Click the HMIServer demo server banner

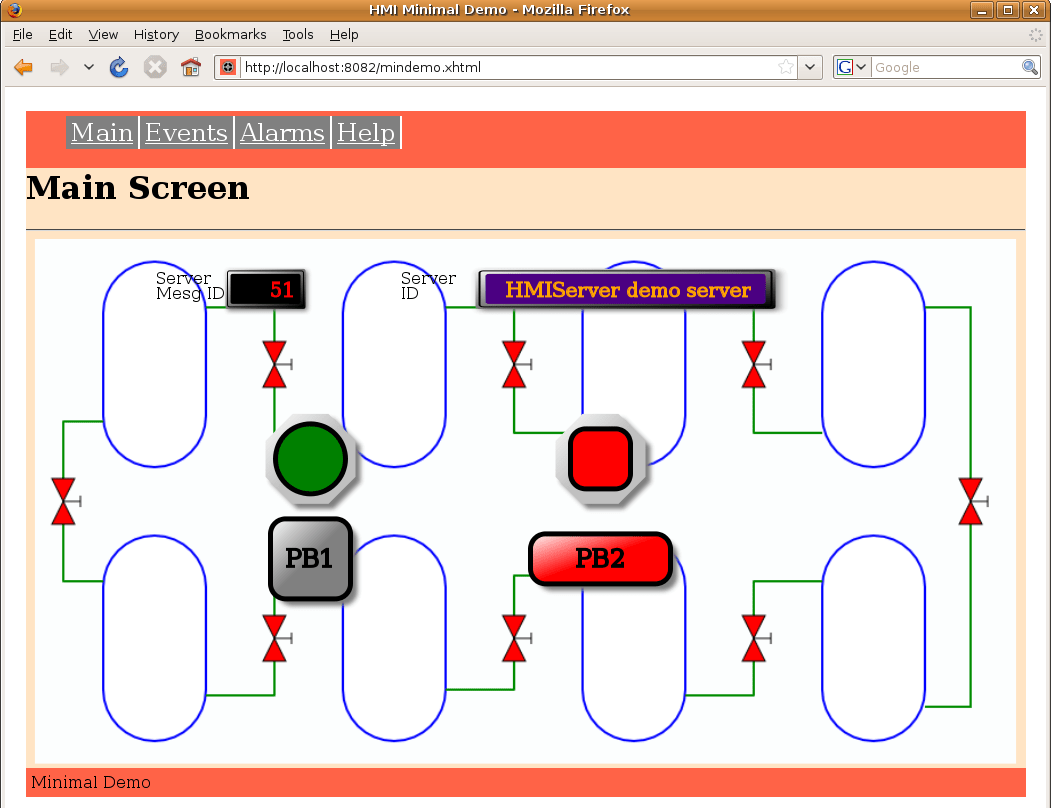pos(627,290)
